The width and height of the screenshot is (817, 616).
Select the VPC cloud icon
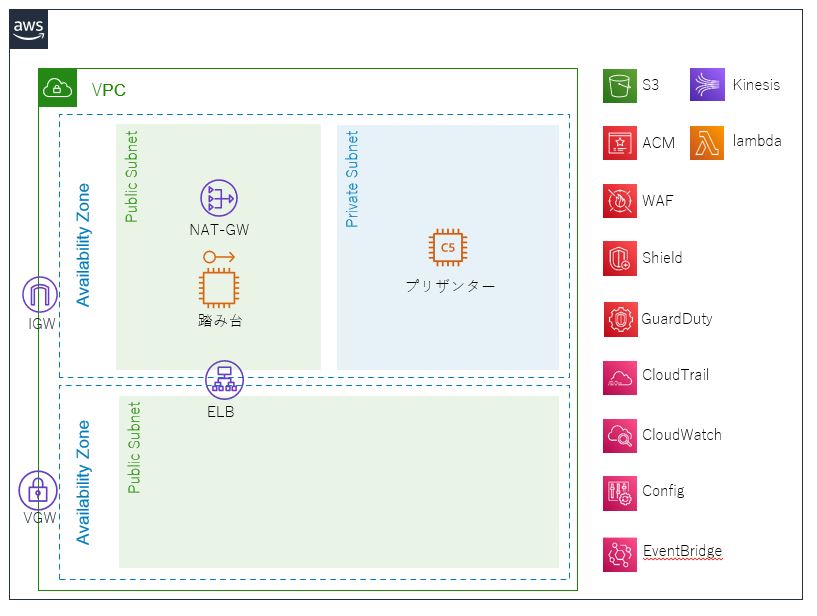pyautogui.click(x=57, y=88)
